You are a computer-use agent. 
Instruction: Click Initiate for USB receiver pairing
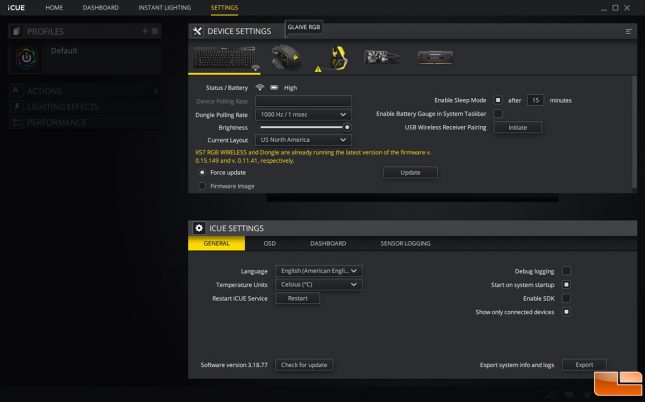pos(517,128)
